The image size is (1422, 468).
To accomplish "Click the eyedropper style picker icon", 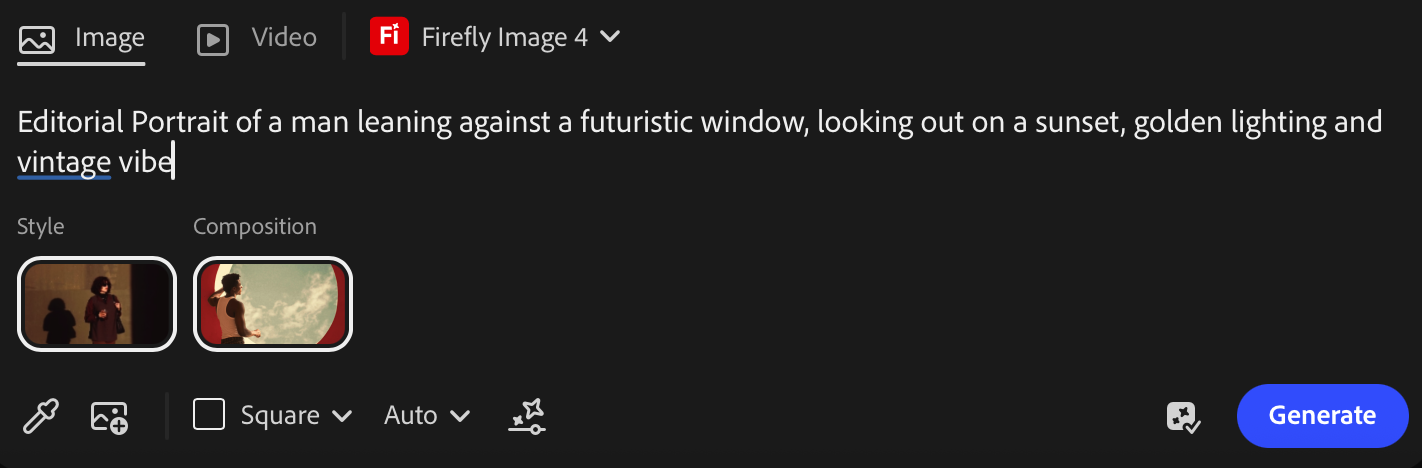I will (x=41, y=416).
